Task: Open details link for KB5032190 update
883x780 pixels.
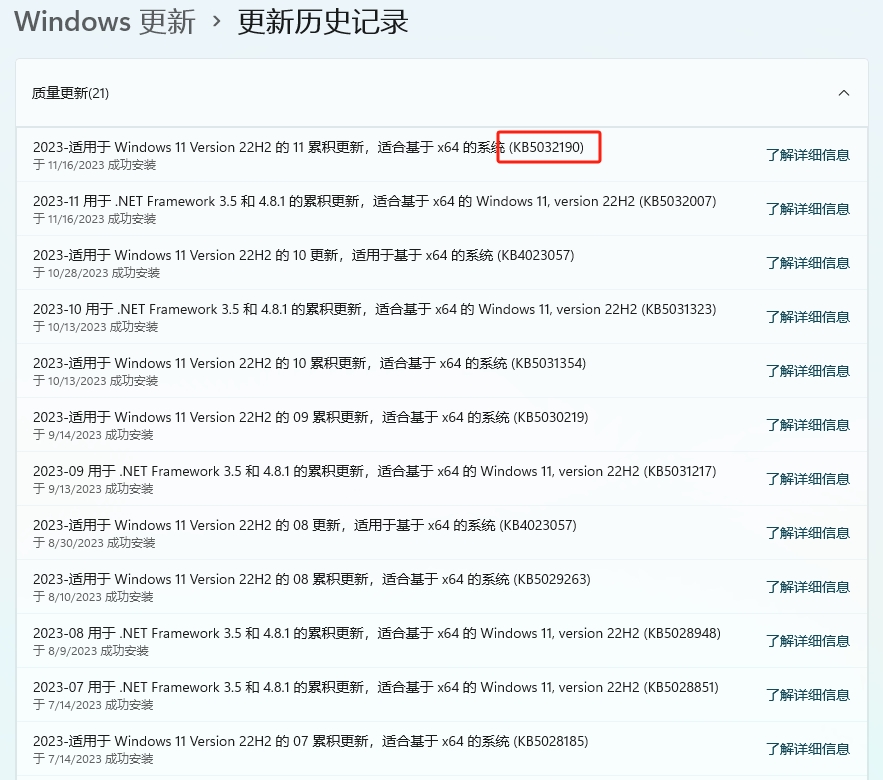Action: [806, 154]
